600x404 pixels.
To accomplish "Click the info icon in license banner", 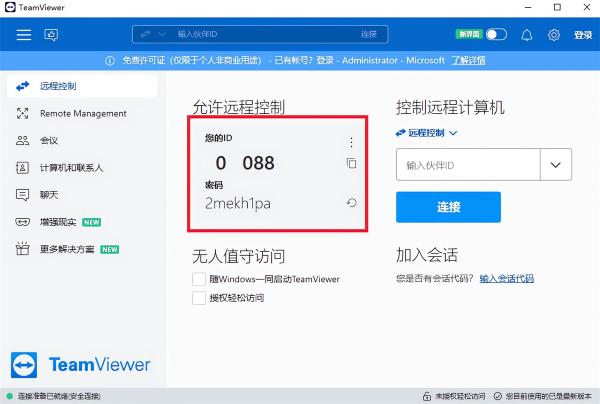I will pos(110,60).
